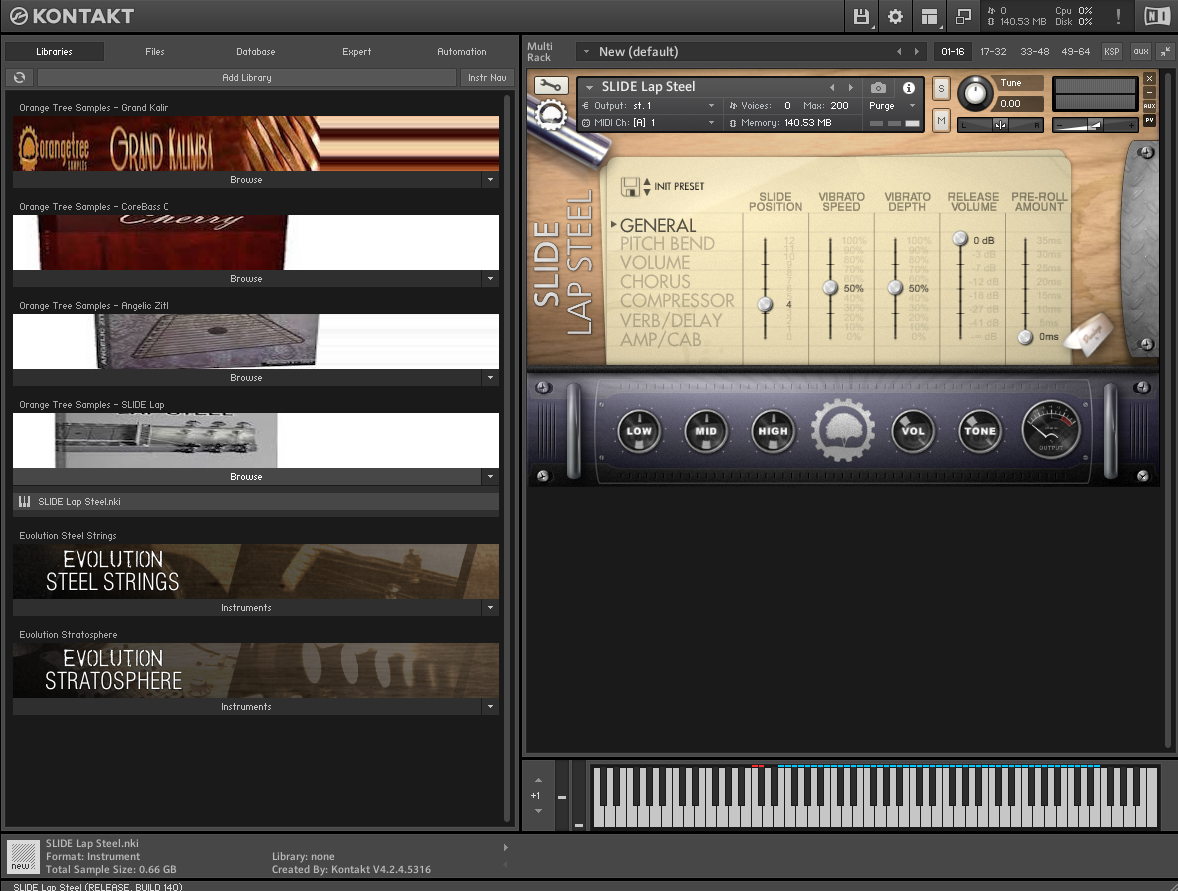The image size is (1178, 891).
Task: Open Angelic Zither library options arrow
Action: [491, 378]
